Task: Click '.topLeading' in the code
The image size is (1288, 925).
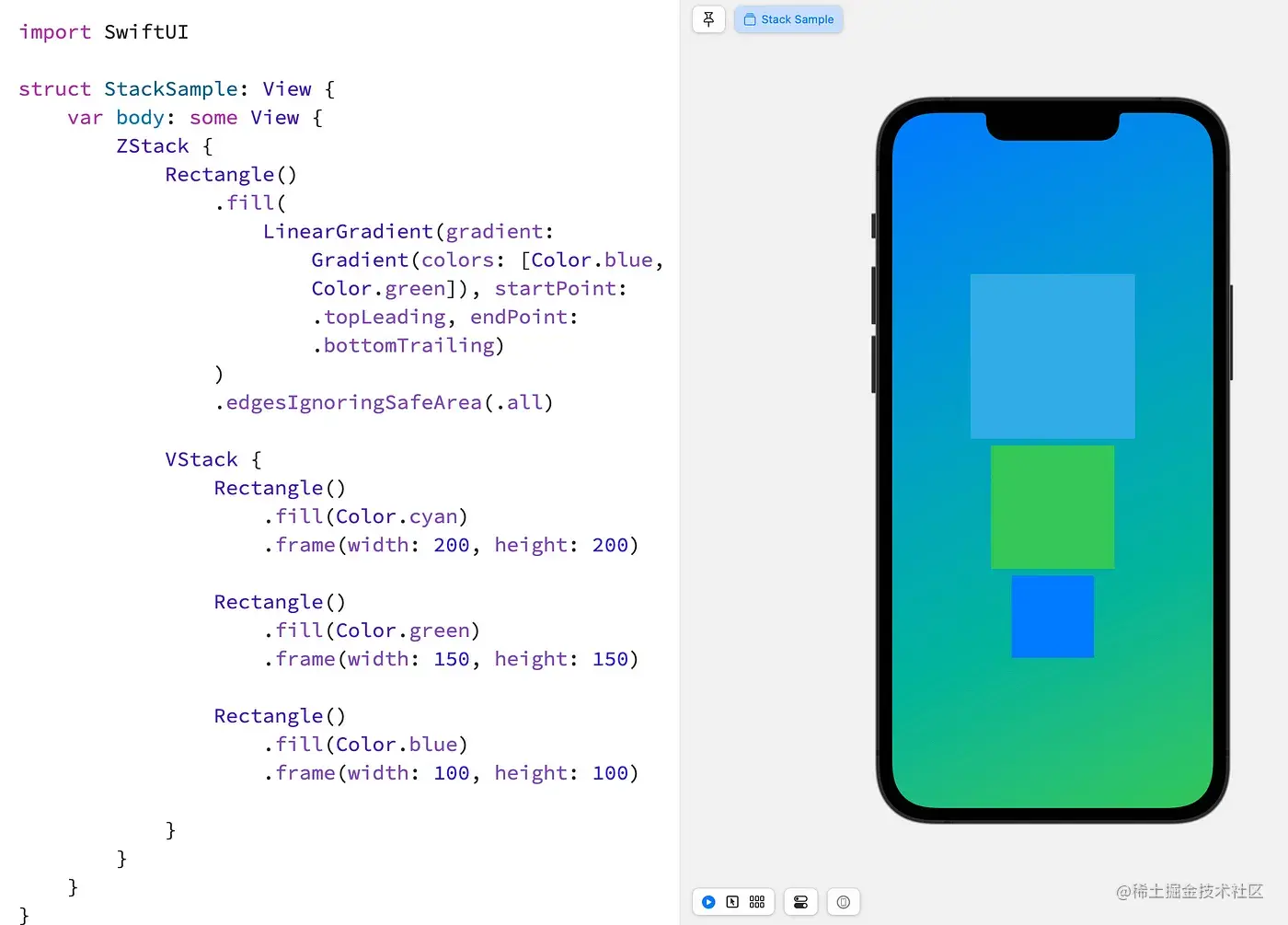Action: pos(379,318)
